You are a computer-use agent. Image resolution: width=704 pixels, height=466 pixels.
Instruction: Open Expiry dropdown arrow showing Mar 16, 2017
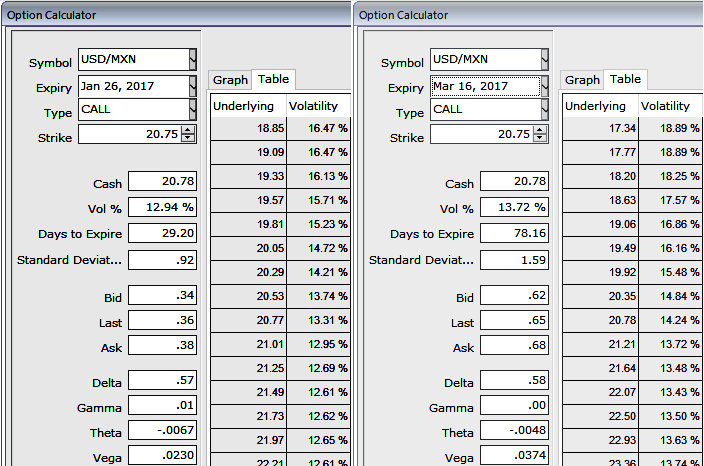pos(545,86)
